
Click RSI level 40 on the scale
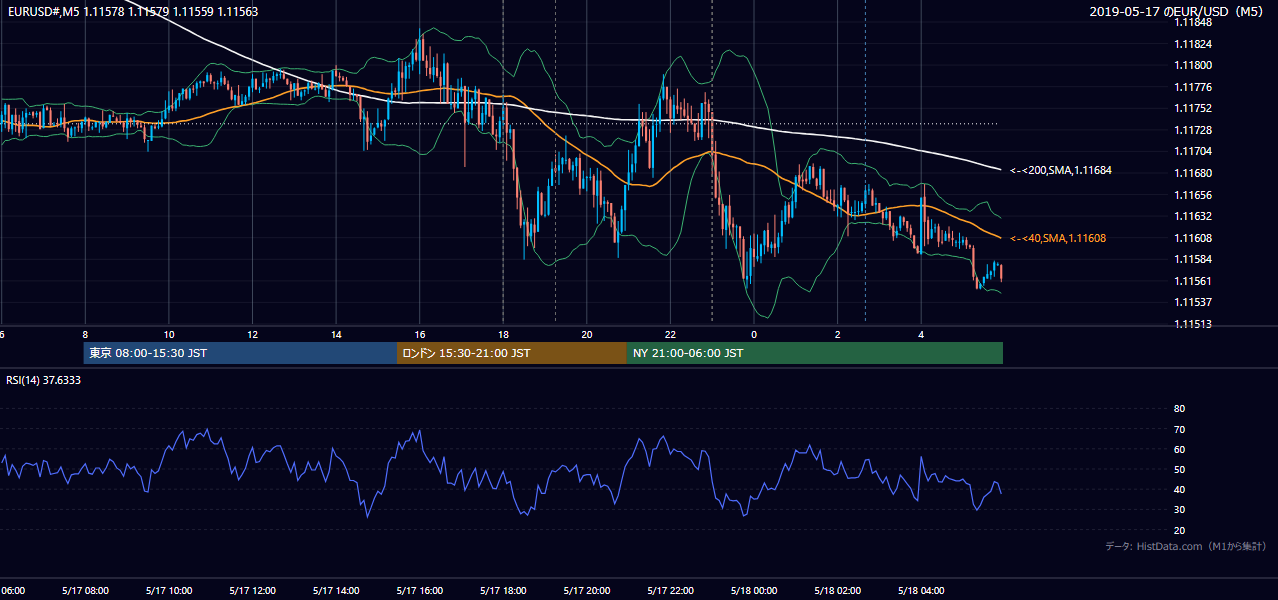(1179, 489)
